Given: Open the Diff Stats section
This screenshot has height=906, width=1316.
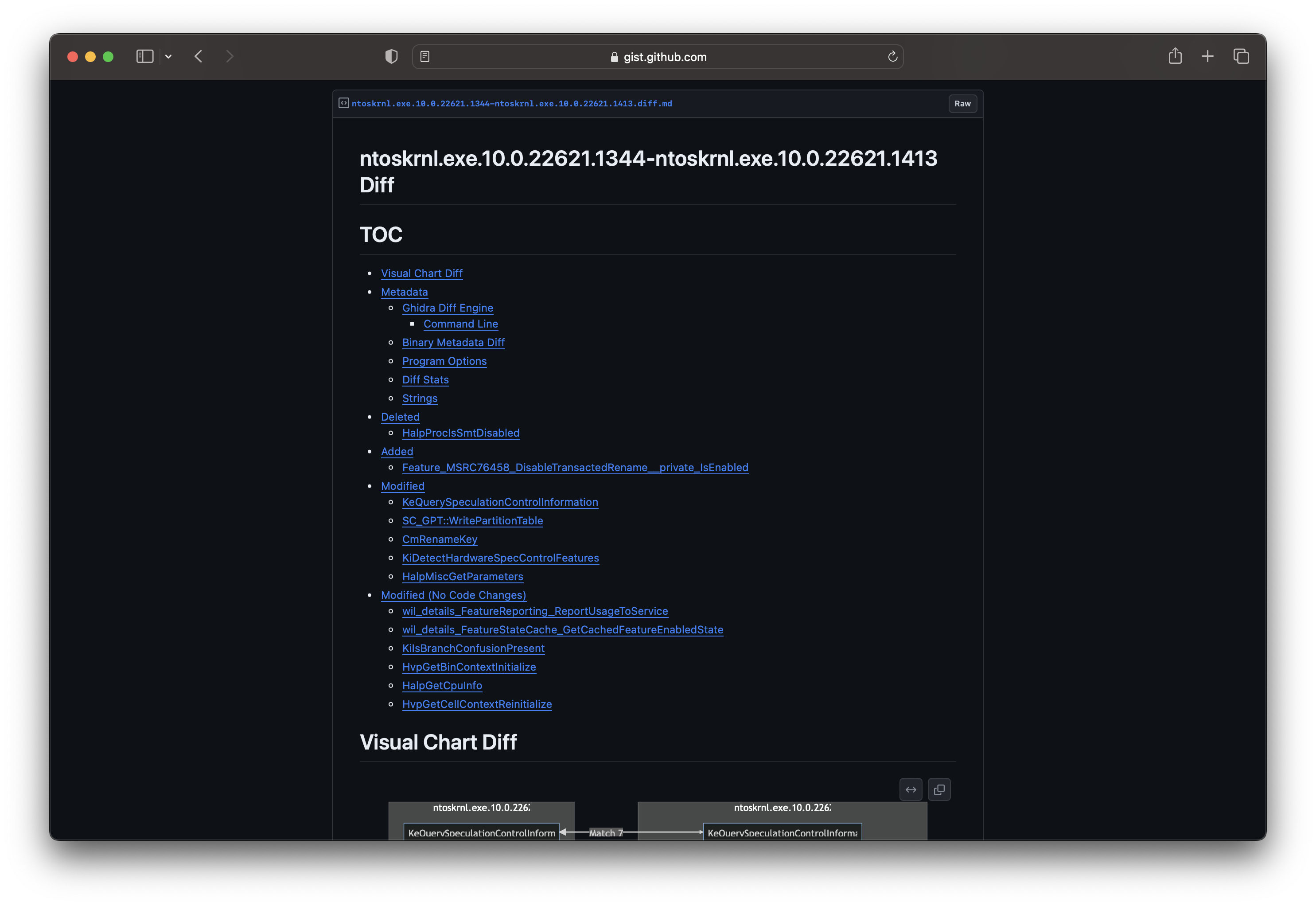Looking at the screenshot, I should (x=425, y=380).
